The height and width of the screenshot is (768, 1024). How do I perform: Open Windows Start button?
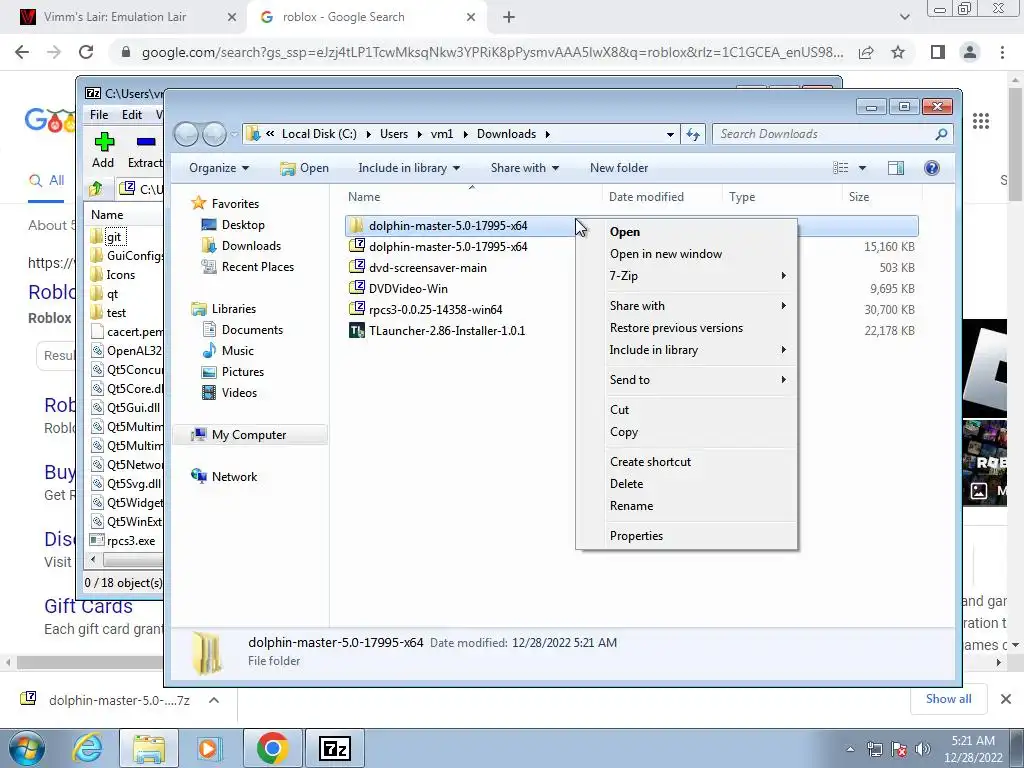27,748
